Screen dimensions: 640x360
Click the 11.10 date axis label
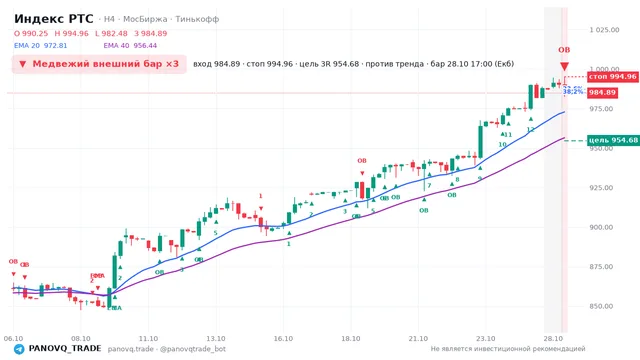tap(148, 339)
